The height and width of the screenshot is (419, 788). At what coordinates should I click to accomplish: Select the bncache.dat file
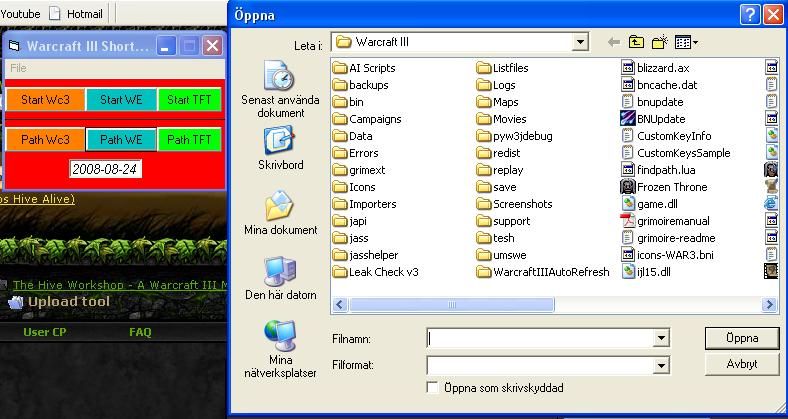[x=659, y=85]
